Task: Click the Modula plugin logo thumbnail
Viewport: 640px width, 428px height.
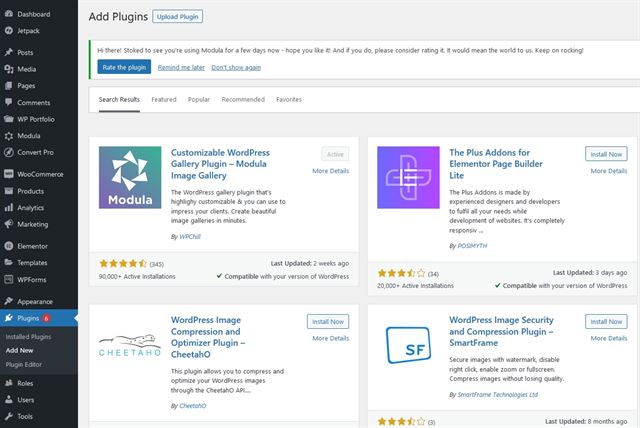Action: 130,177
